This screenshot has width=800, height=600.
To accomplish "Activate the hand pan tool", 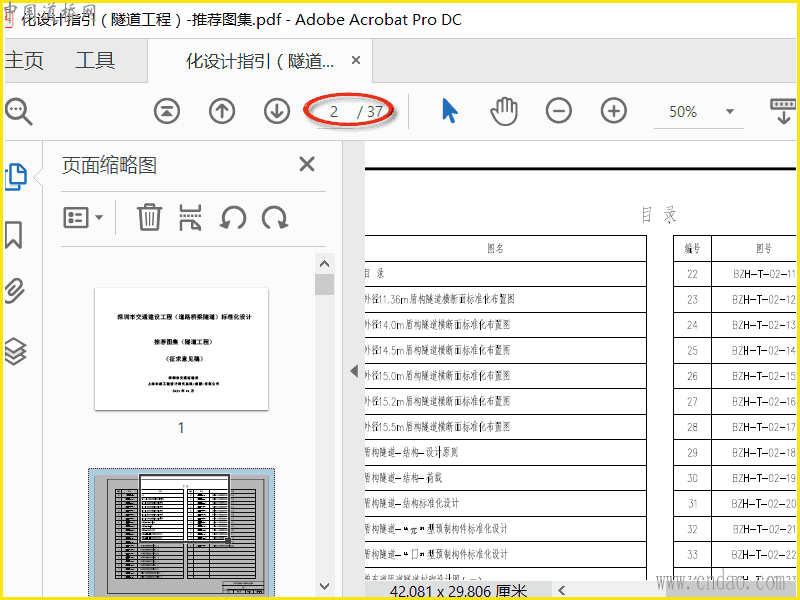I will pos(504,111).
